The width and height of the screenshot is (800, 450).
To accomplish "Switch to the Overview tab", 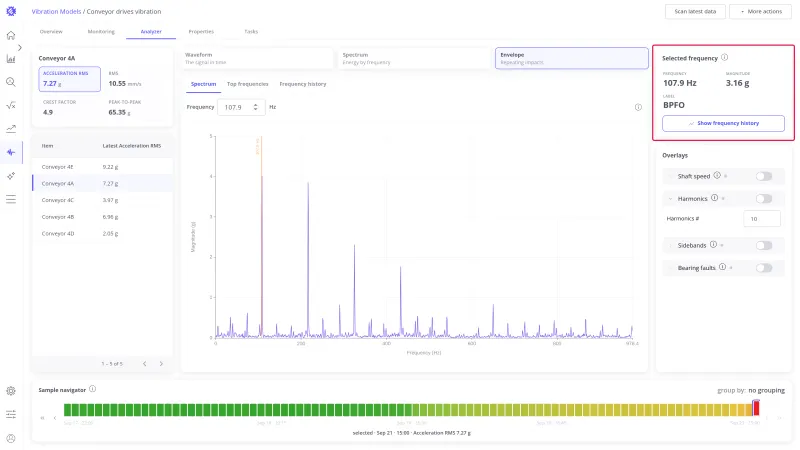I will (51, 32).
